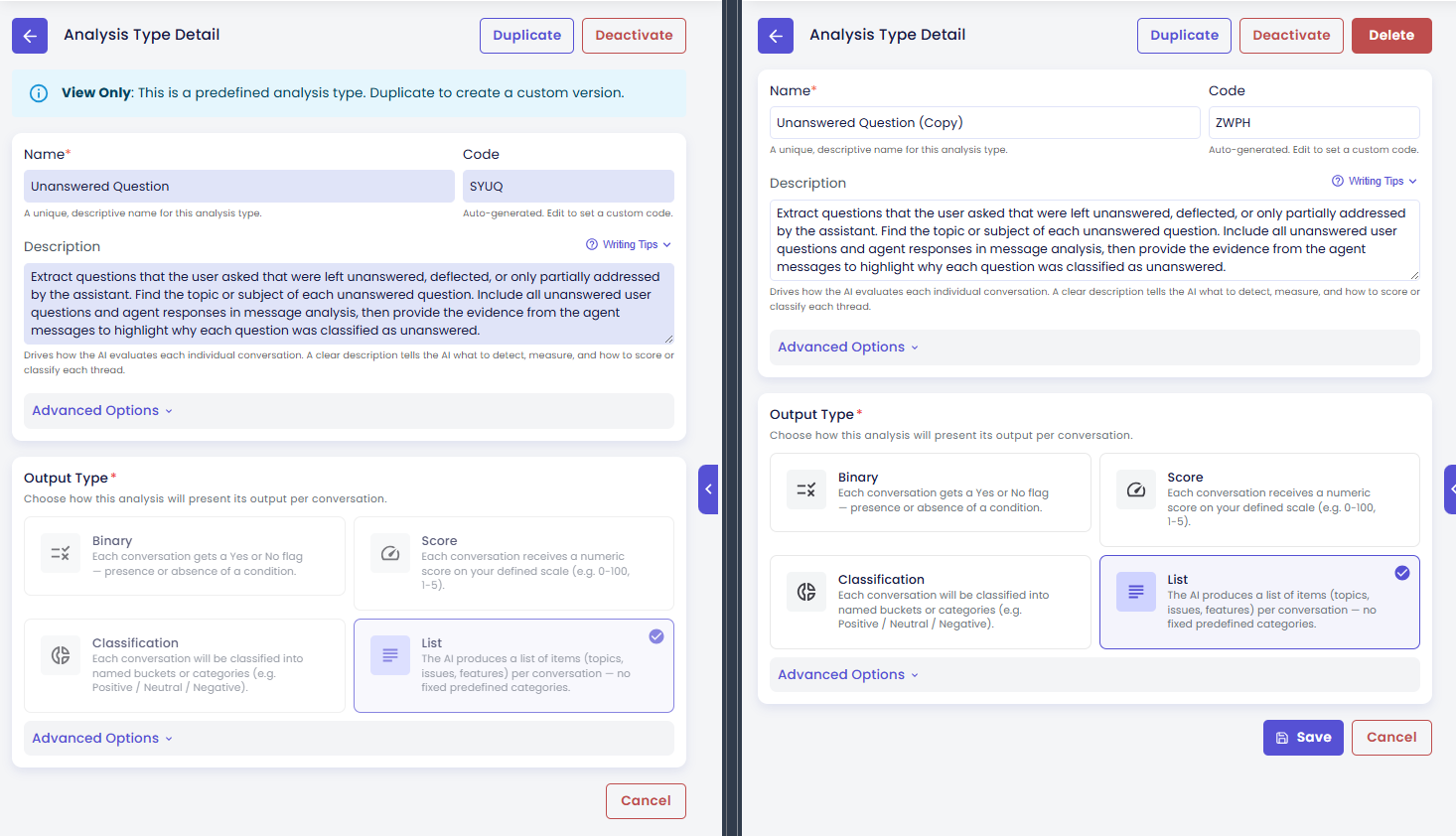
Task: Click the floppy disk icon on Save button
Action: pos(1282,738)
